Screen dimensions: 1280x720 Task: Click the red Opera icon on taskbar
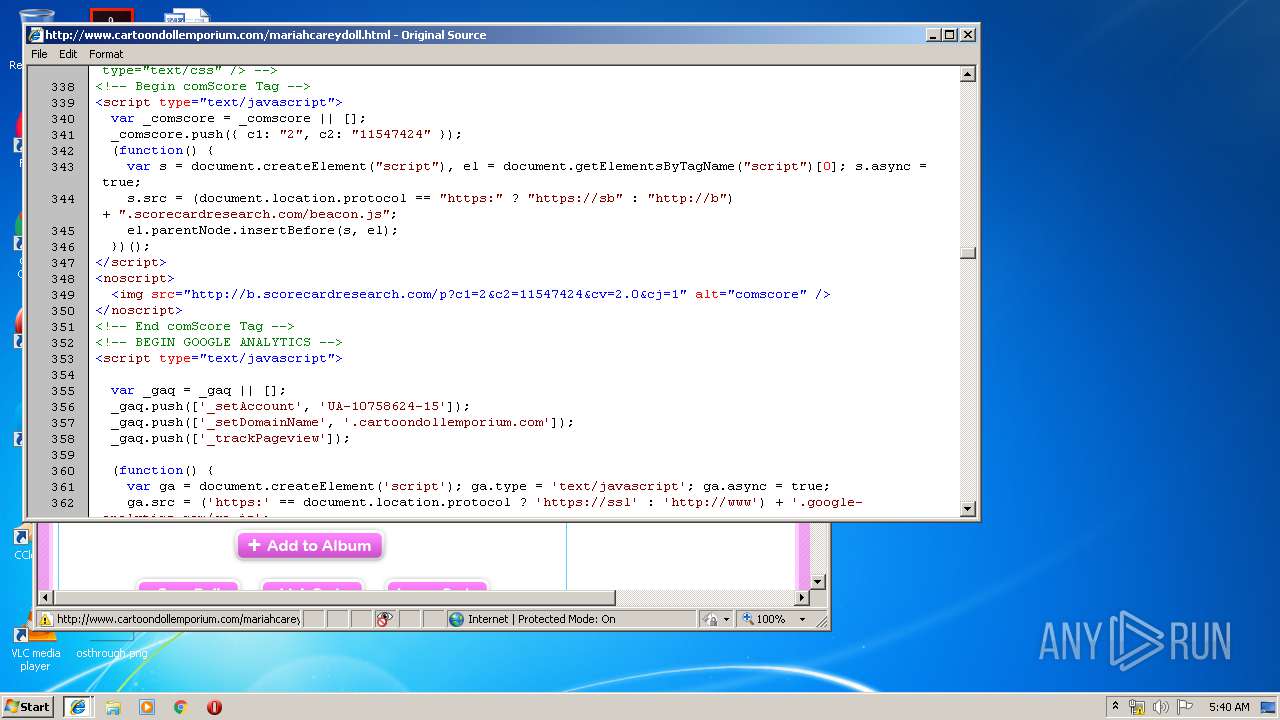(214, 707)
